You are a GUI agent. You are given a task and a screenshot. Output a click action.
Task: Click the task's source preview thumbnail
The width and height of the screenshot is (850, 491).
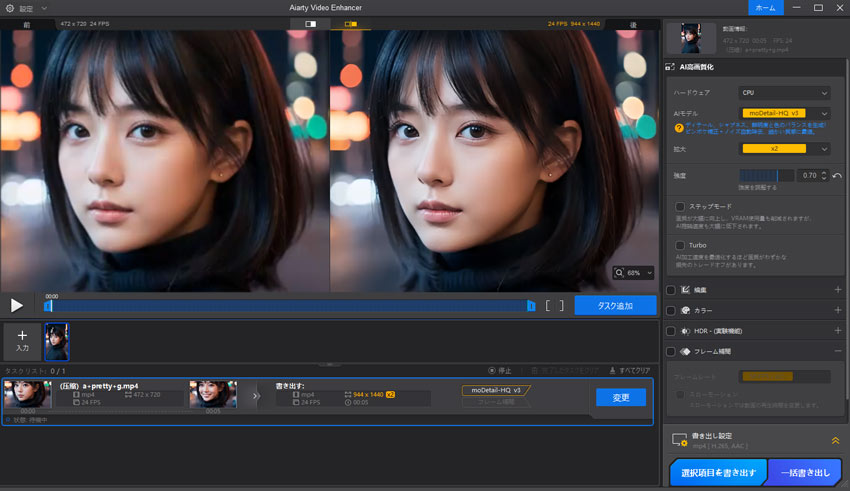[28, 394]
